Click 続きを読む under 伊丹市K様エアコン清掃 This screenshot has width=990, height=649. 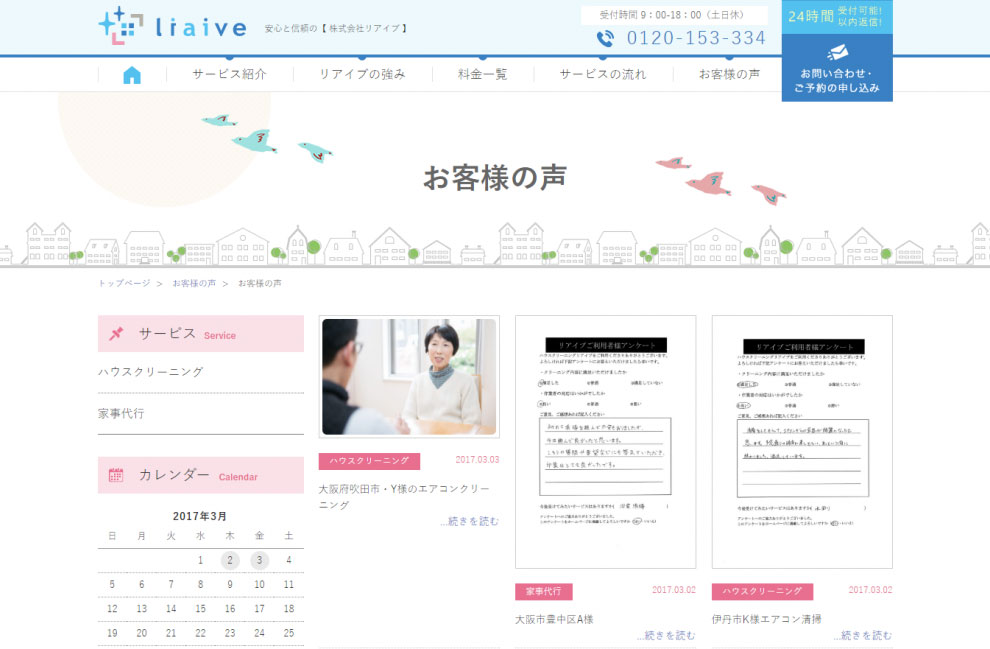pos(863,635)
